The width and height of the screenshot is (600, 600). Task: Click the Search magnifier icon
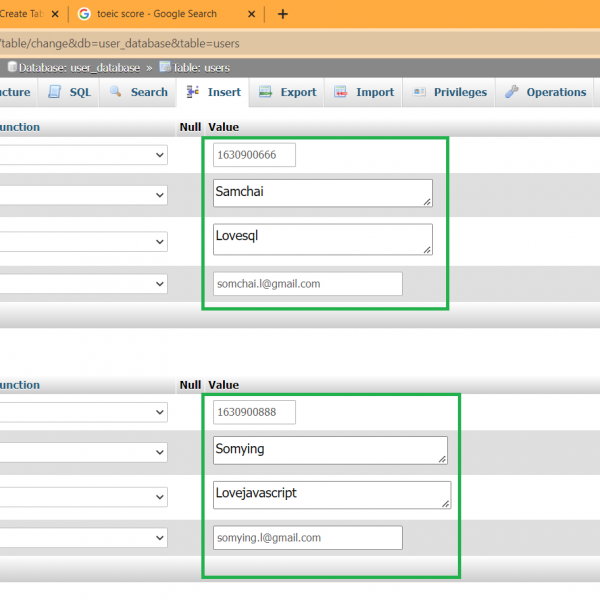pyautogui.click(x=115, y=92)
